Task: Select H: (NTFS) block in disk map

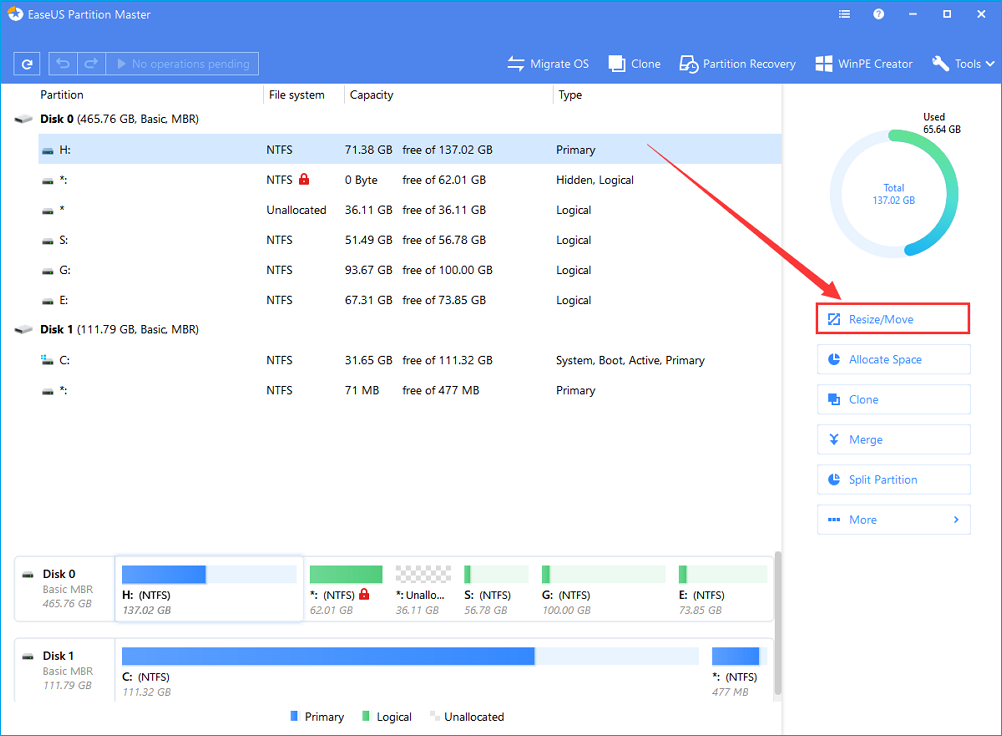Action: (209, 588)
